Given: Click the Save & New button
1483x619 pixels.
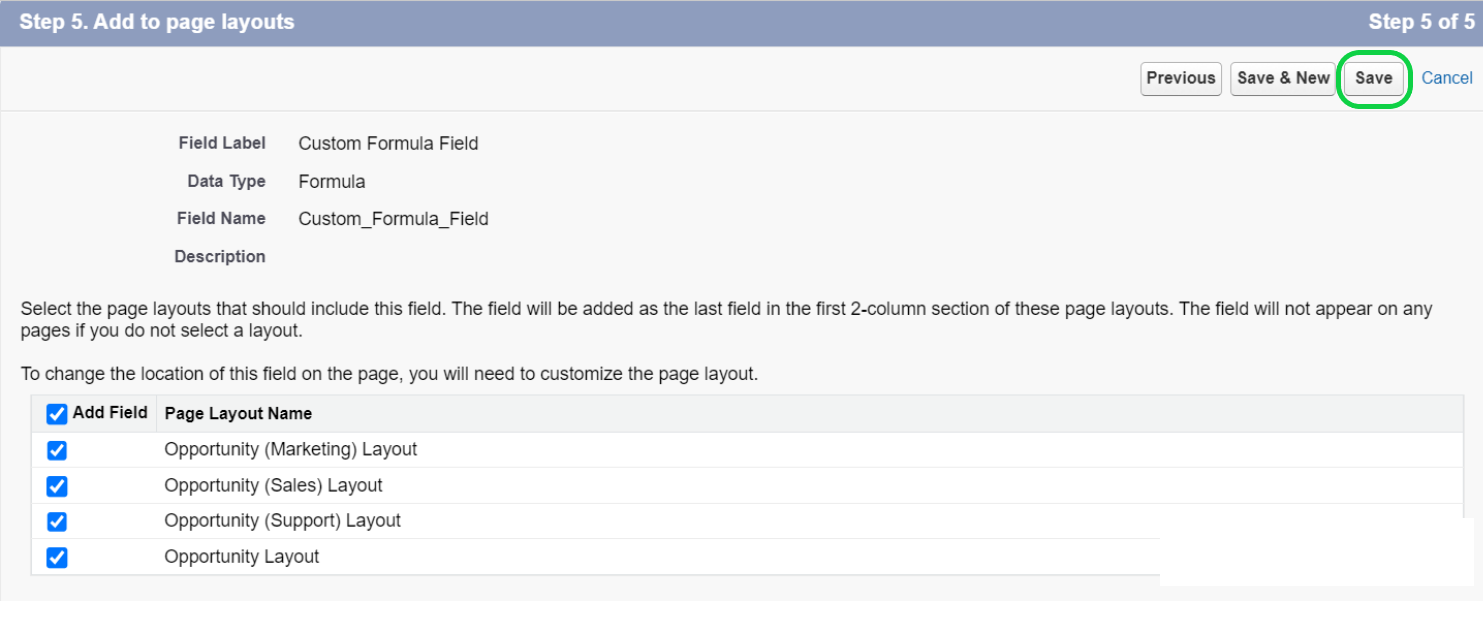Looking at the screenshot, I should [x=1283, y=78].
